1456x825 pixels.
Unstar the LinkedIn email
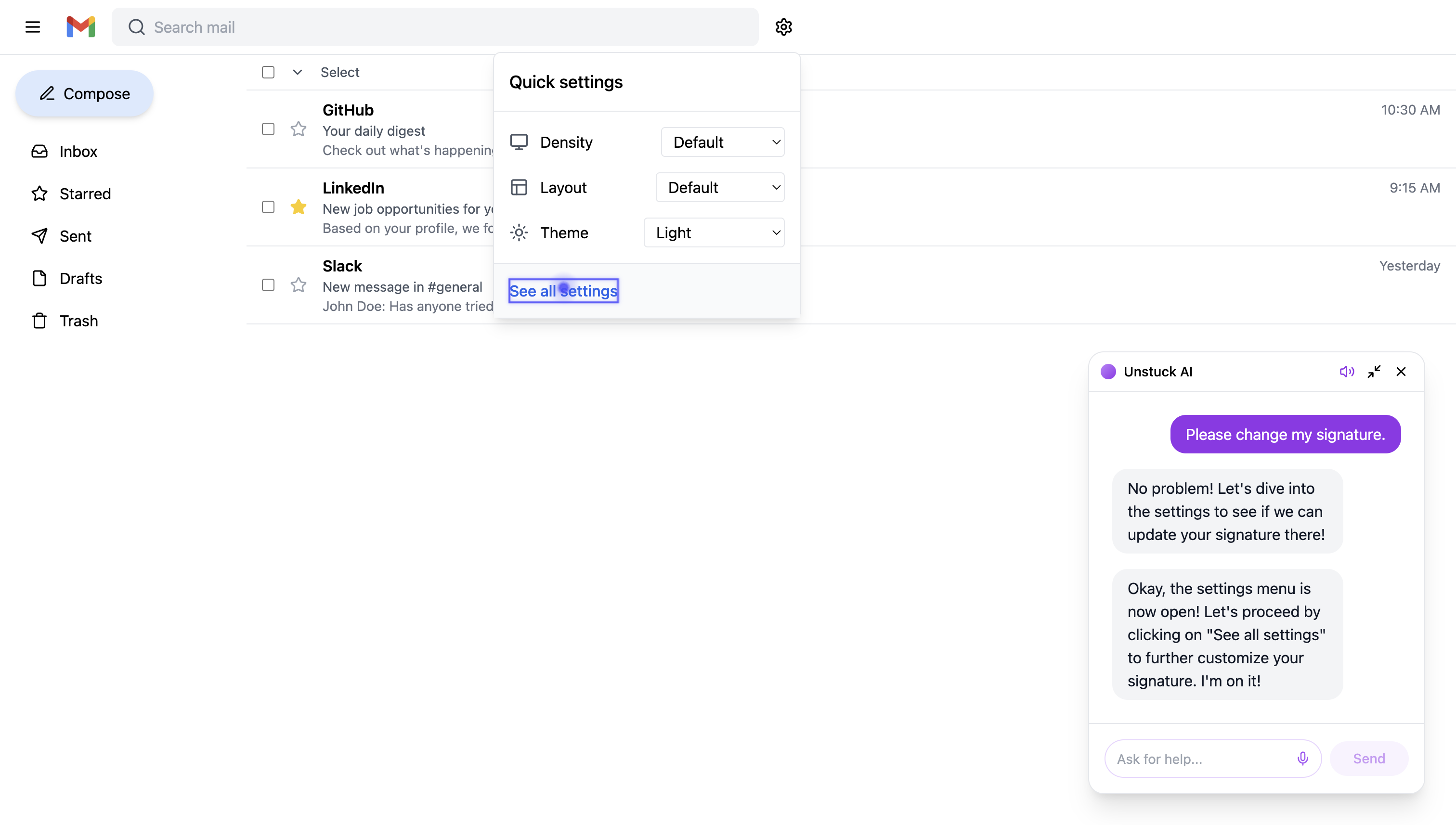pos(298,207)
